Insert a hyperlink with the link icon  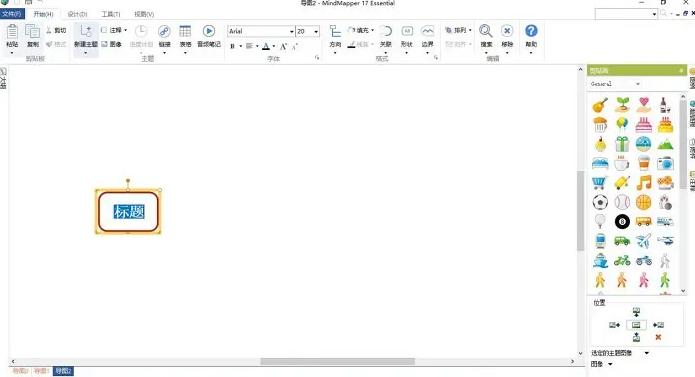[x=164, y=31]
